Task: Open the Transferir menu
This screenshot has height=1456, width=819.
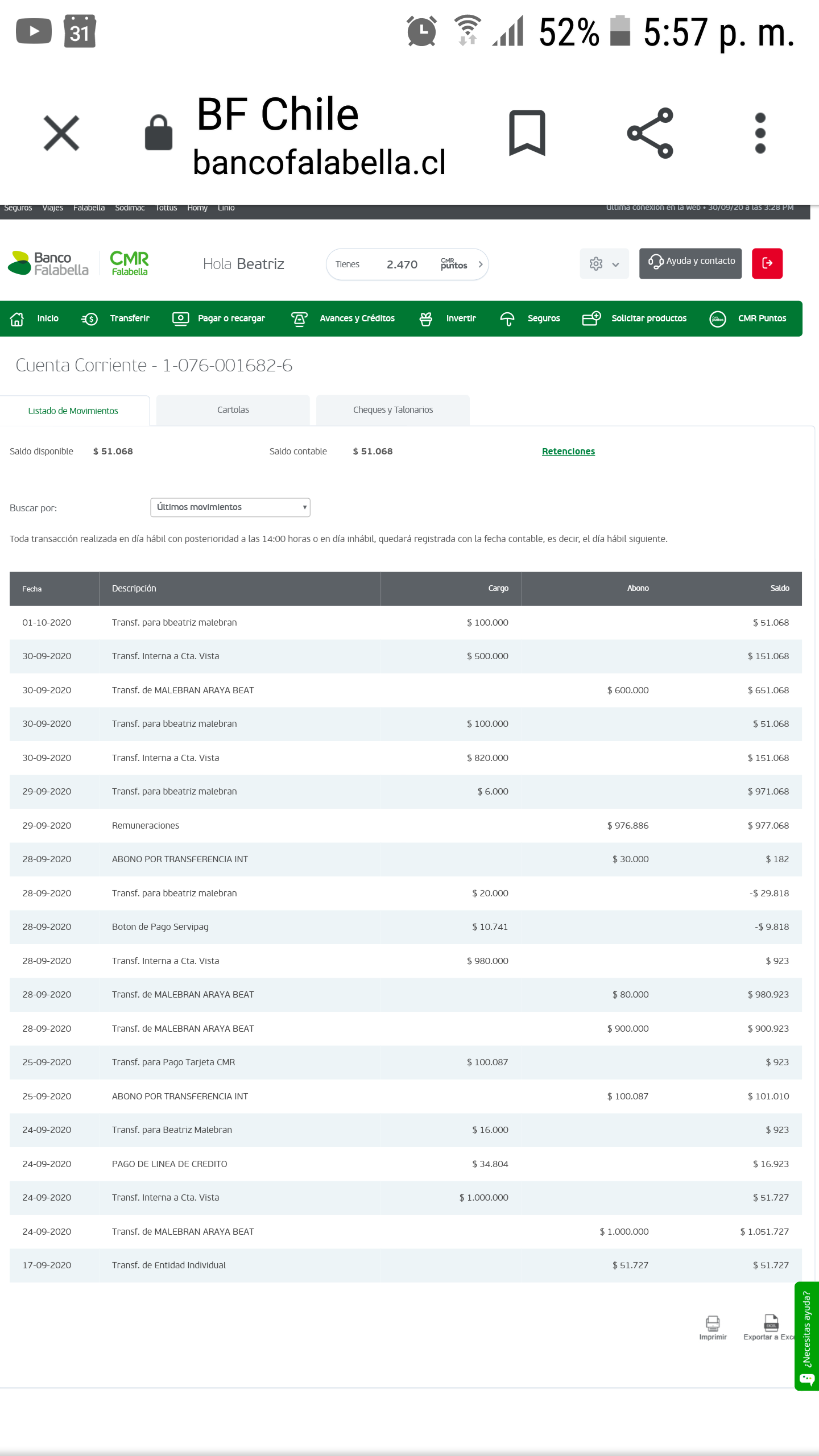Action: point(115,318)
